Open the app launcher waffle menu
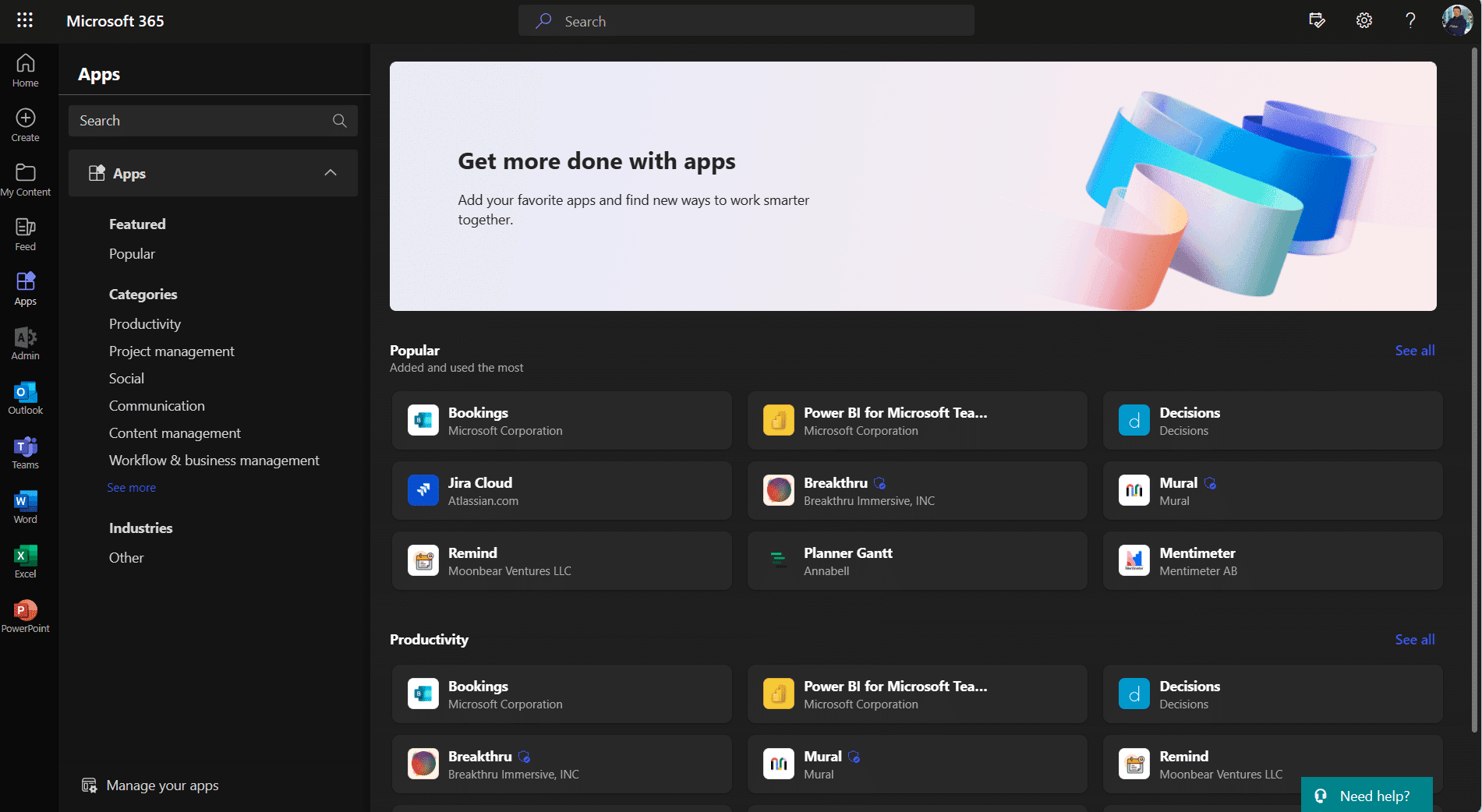The width and height of the screenshot is (1482, 812). click(23, 20)
